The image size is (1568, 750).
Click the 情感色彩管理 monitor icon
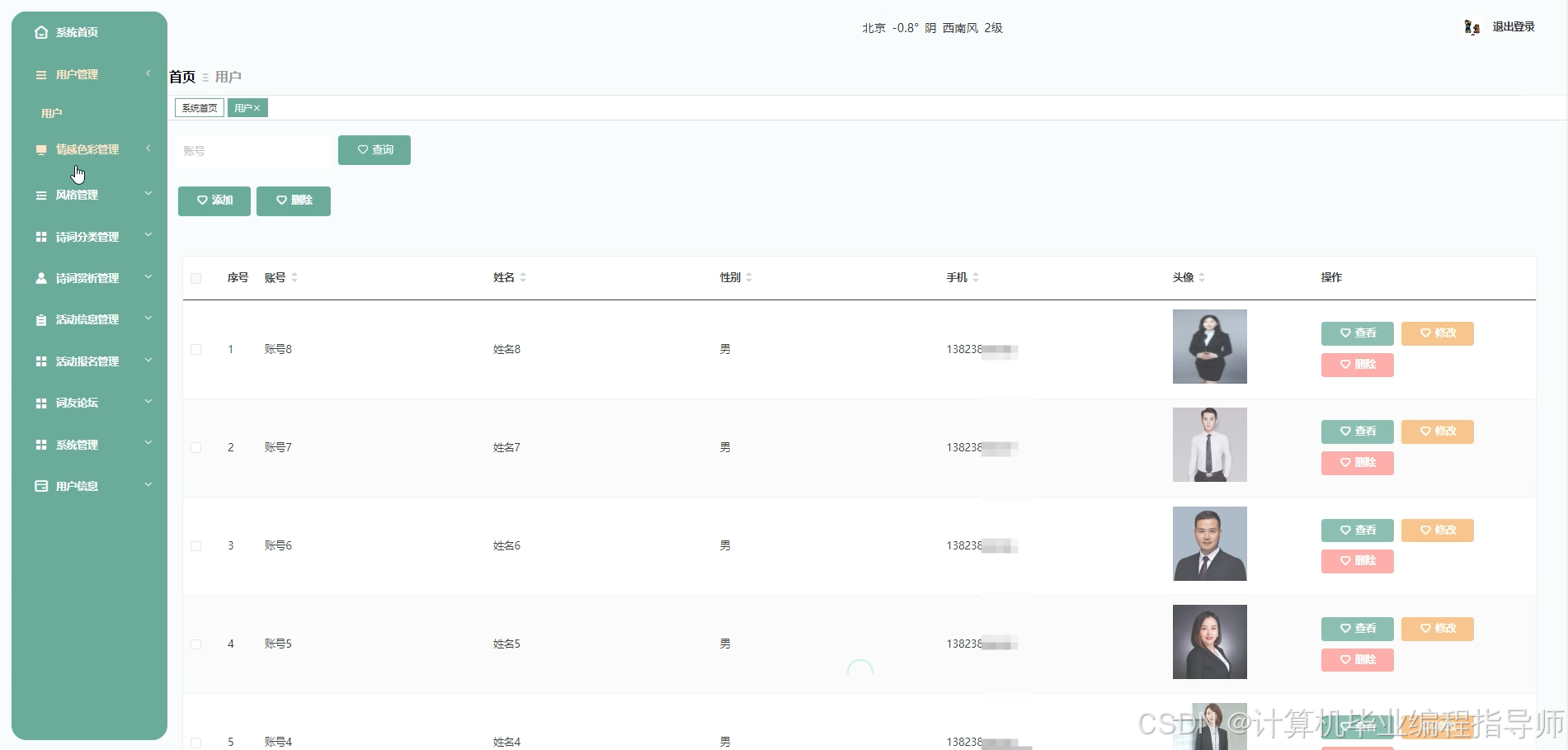coord(41,149)
